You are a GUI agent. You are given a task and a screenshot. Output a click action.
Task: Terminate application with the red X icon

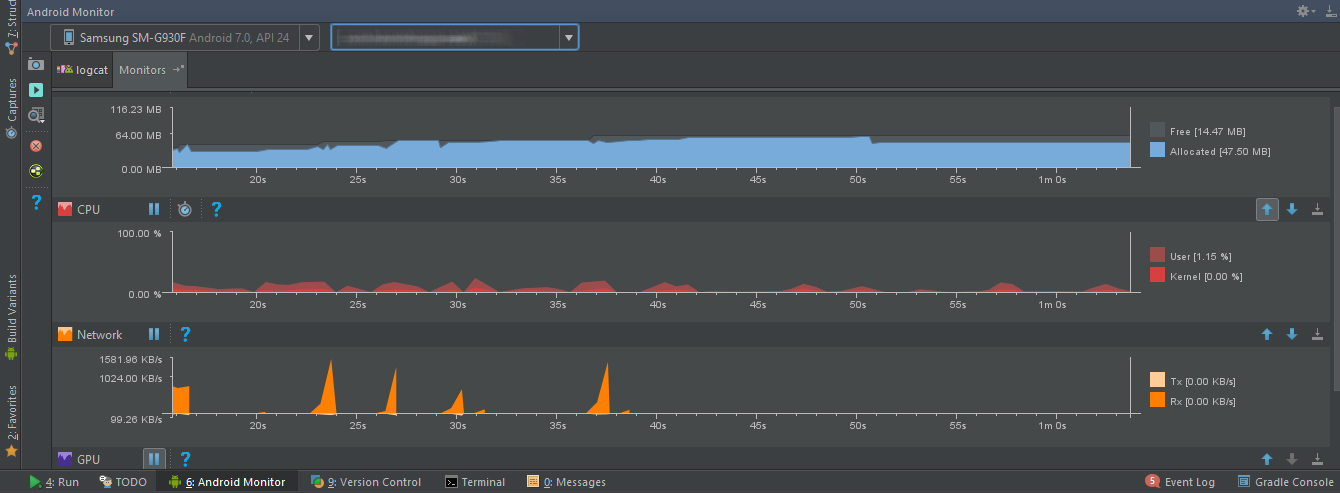pos(36,145)
